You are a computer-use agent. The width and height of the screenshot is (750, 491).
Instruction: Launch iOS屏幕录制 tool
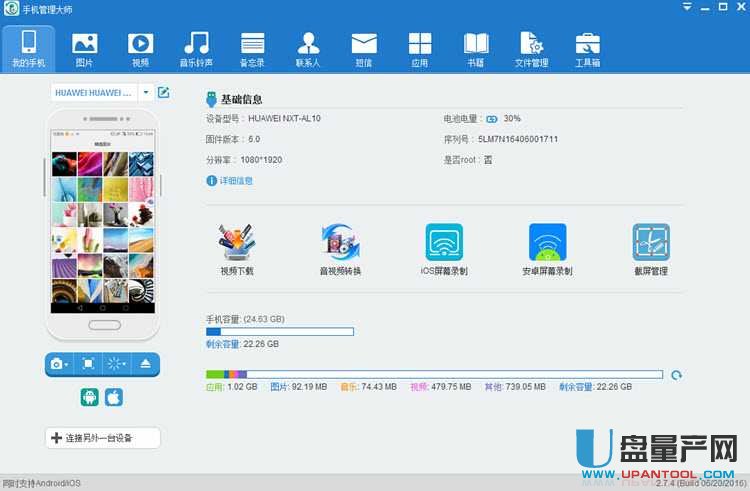(444, 250)
